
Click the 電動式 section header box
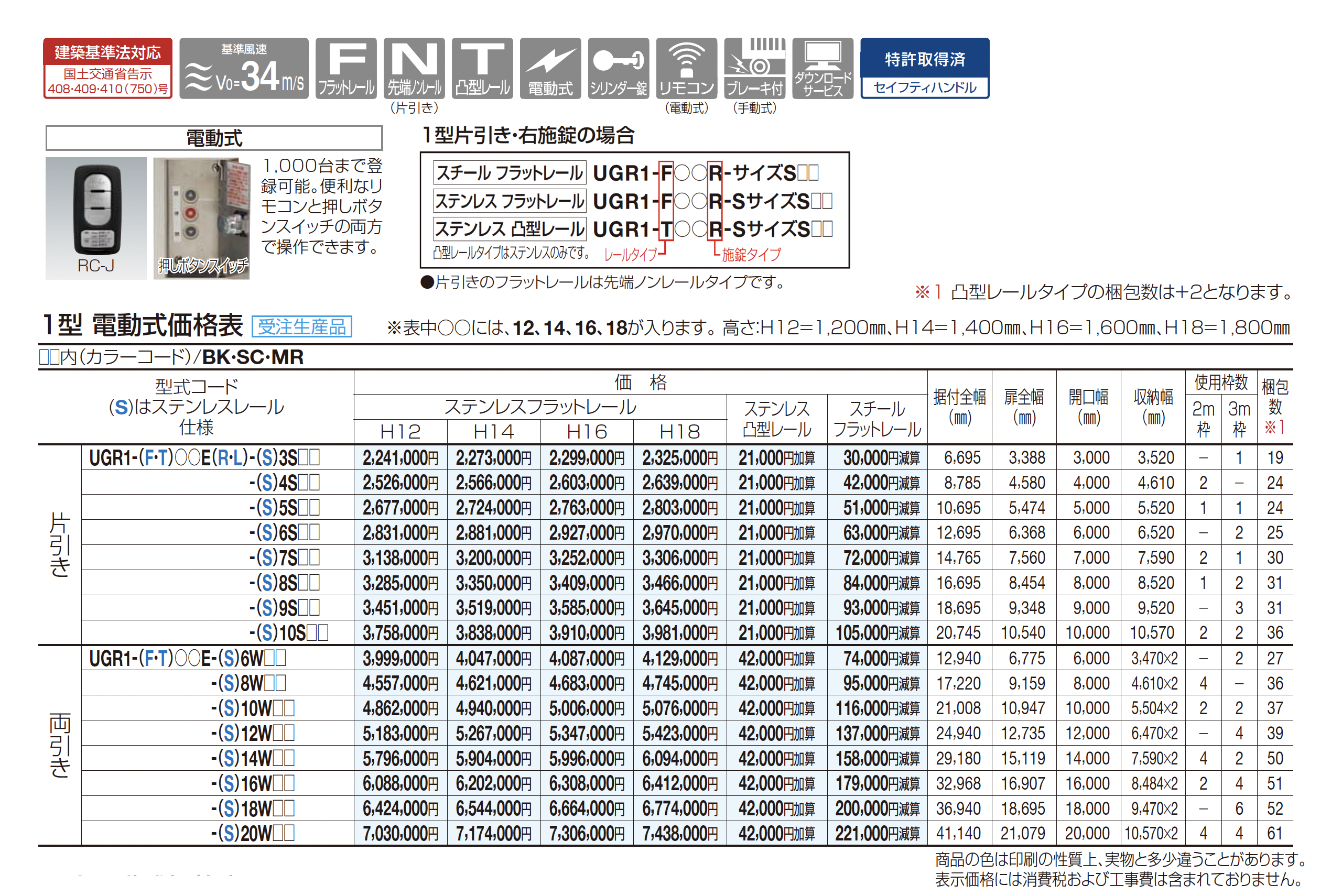click(214, 138)
